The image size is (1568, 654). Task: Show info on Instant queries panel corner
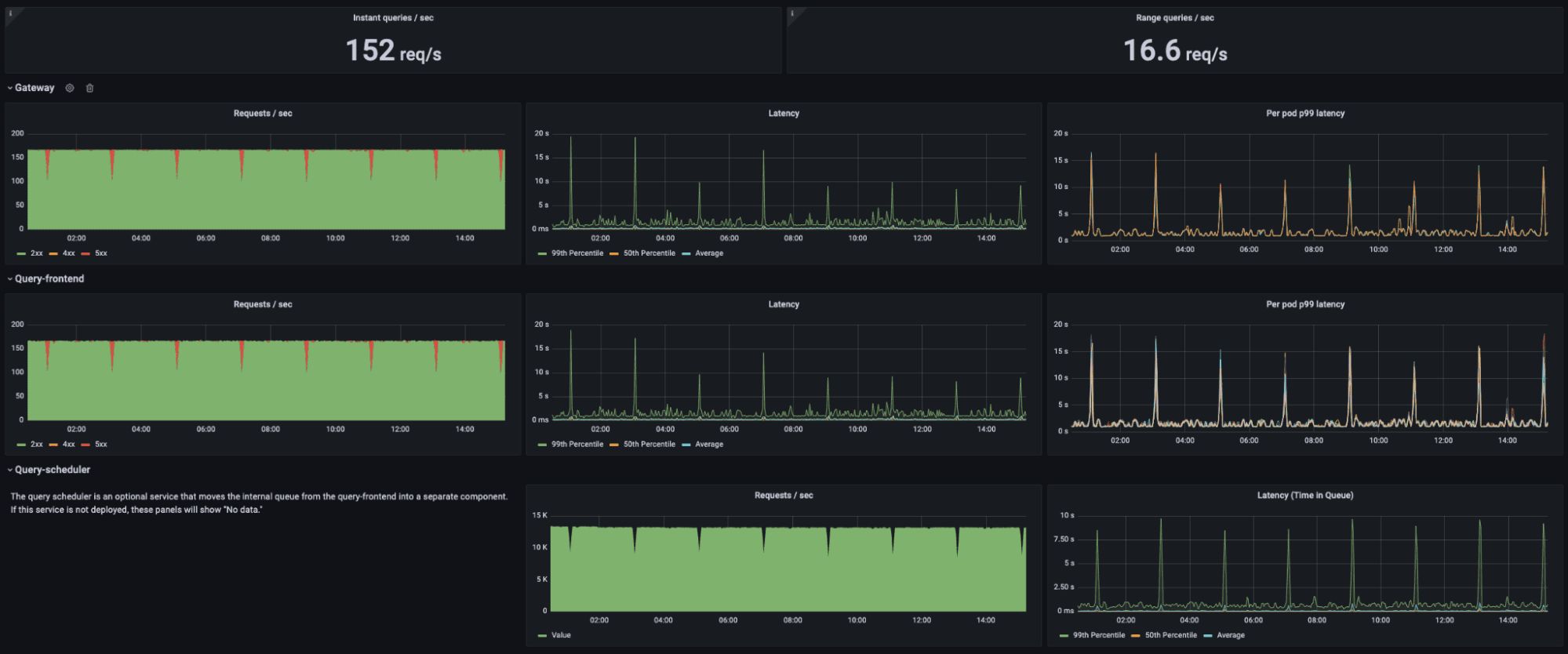coord(10,13)
